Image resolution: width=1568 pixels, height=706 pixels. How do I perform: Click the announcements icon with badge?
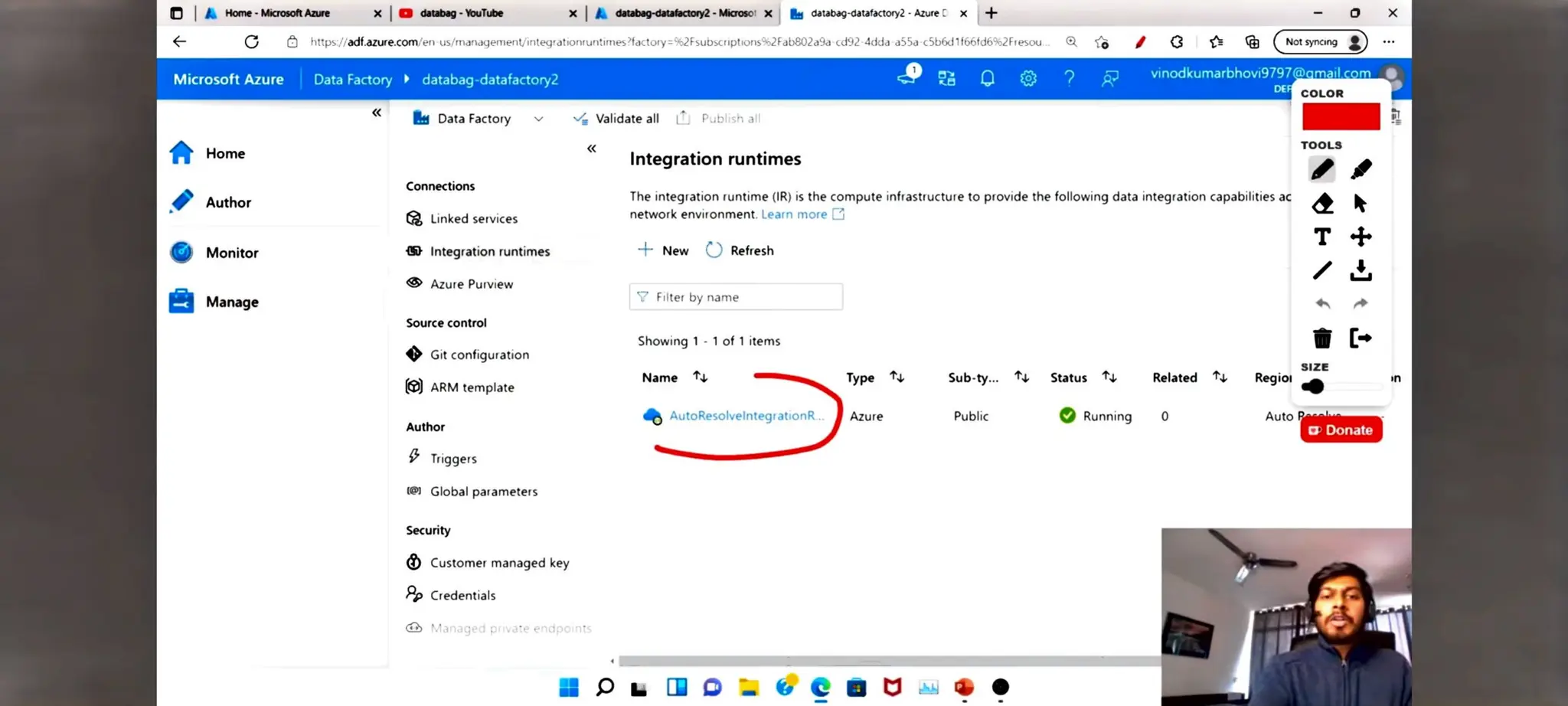908,77
